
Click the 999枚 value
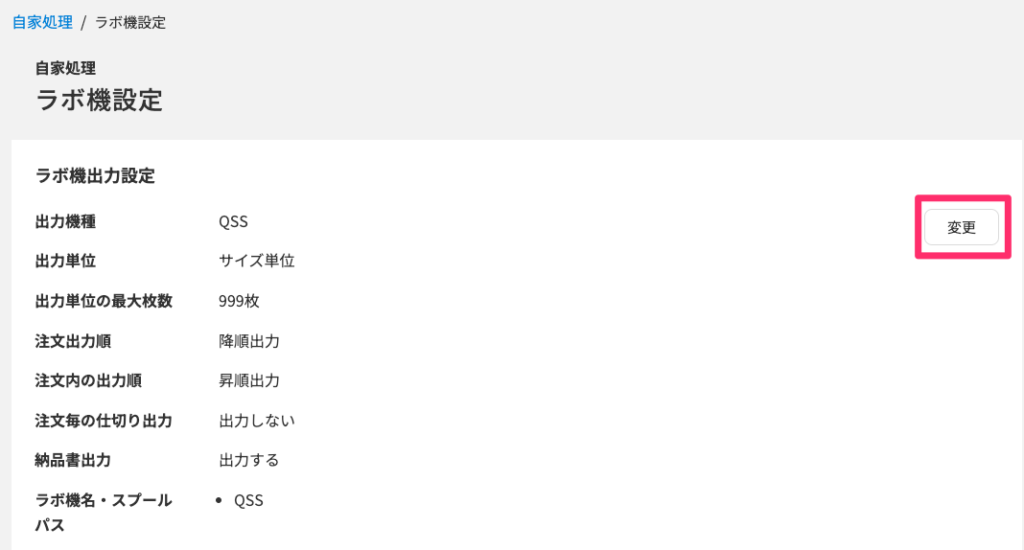point(239,301)
